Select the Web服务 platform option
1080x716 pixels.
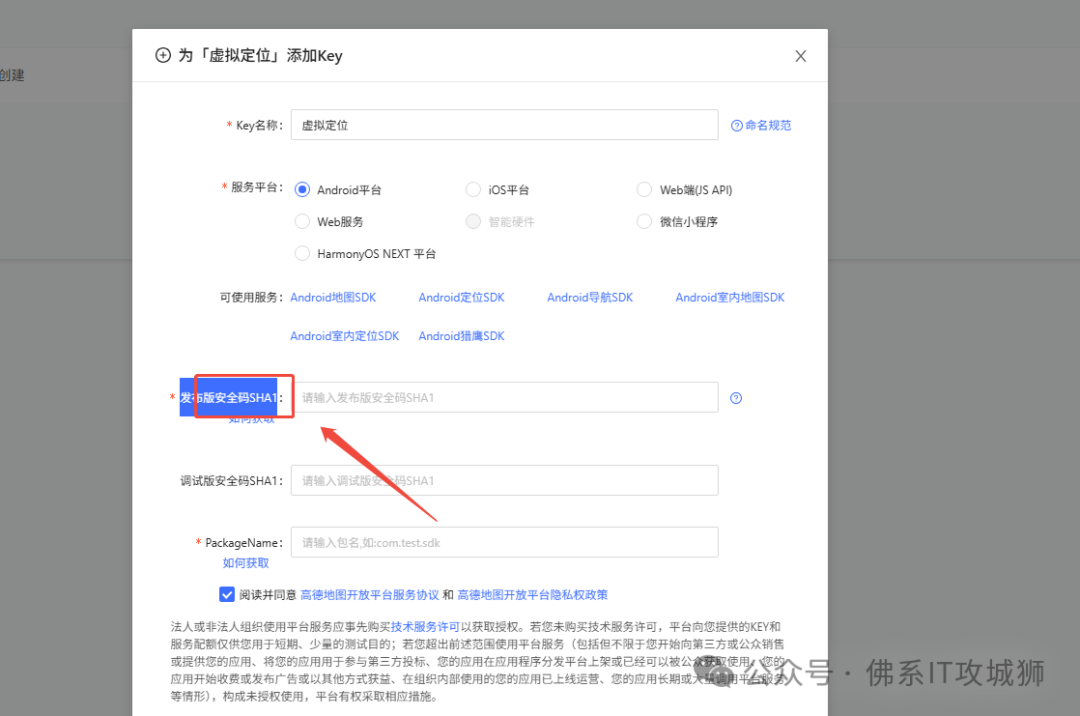tap(302, 221)
